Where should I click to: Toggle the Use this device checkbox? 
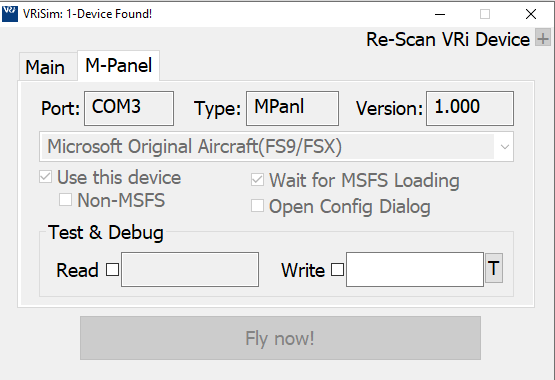45,177
